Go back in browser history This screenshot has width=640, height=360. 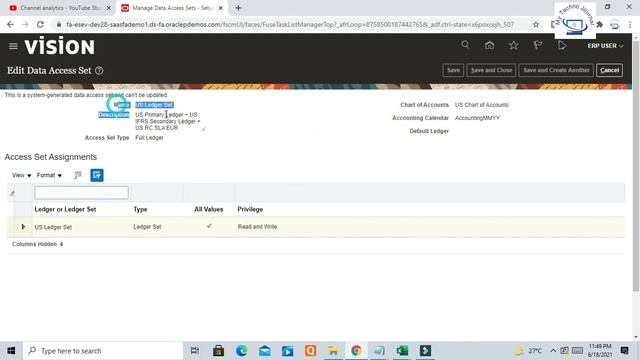(10, 24)
